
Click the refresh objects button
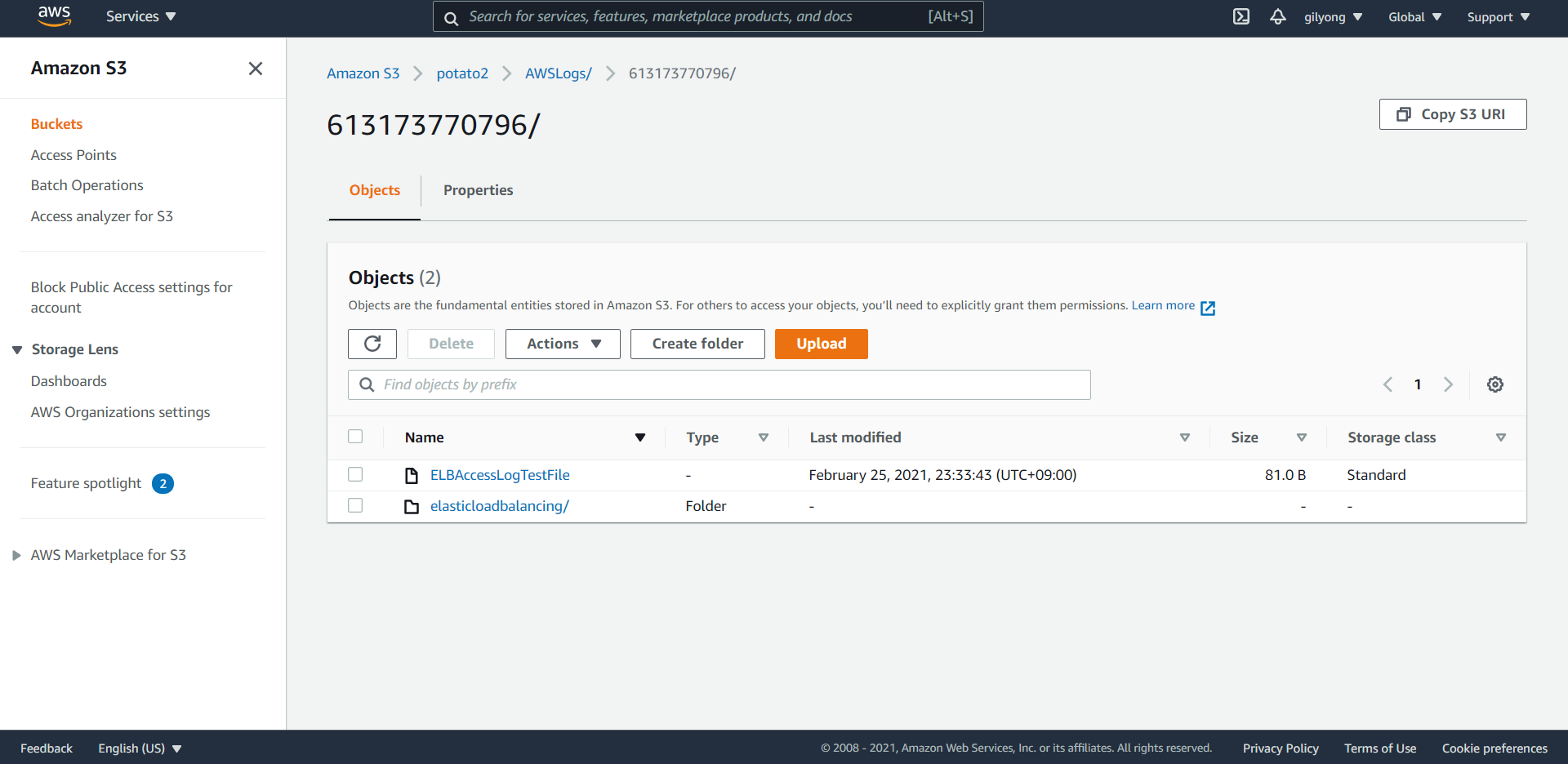pyautogui.click(x=372, y=344)
